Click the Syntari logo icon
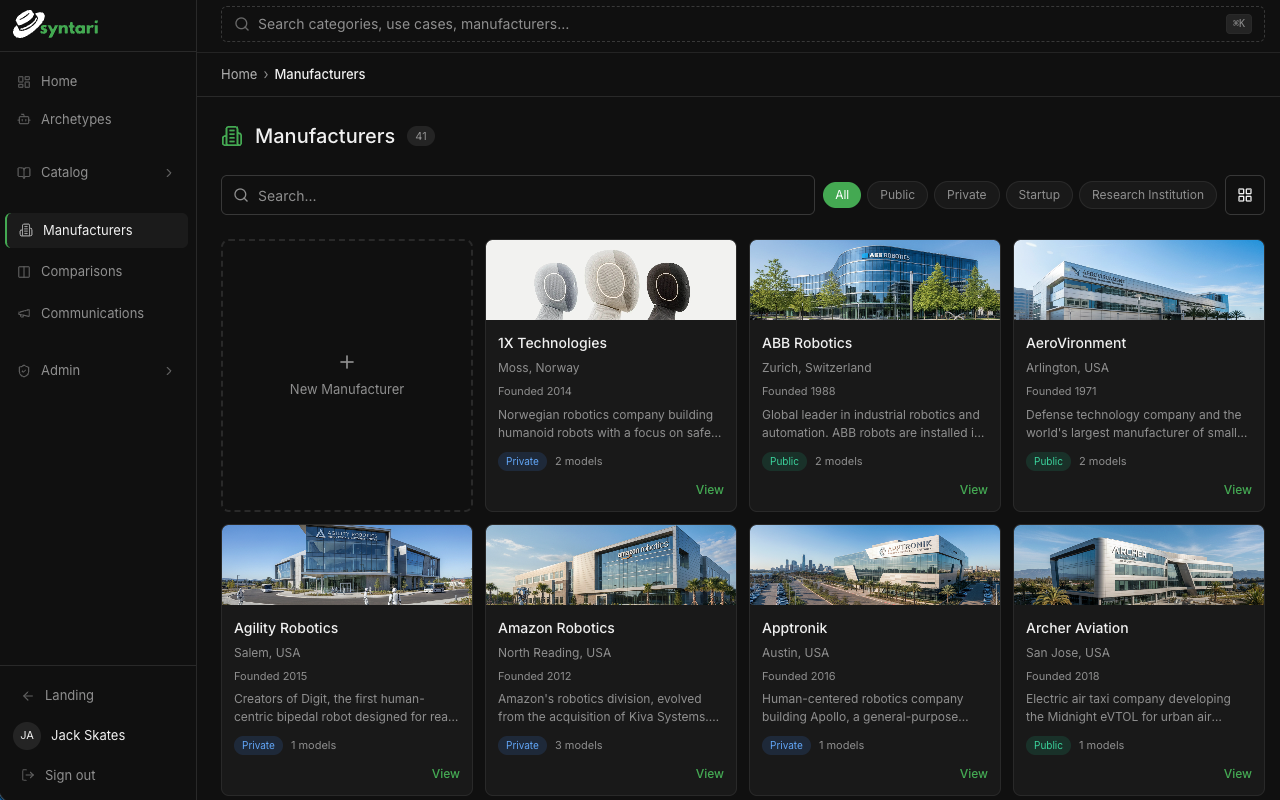The height and width of the screenshot is (800, 1280). (27, 24)
